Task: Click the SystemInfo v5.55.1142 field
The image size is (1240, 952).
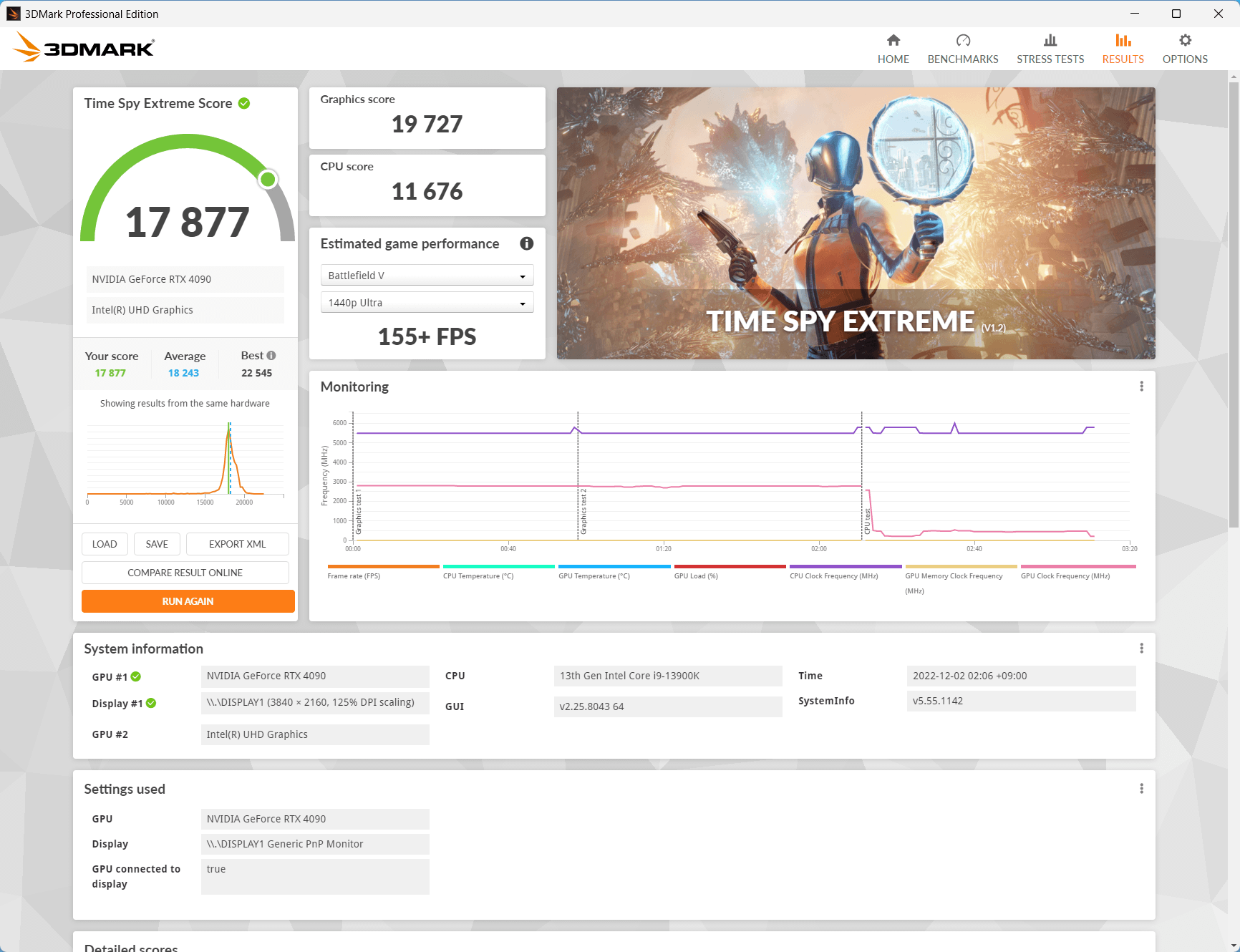Action: (x=1021, y=701)
